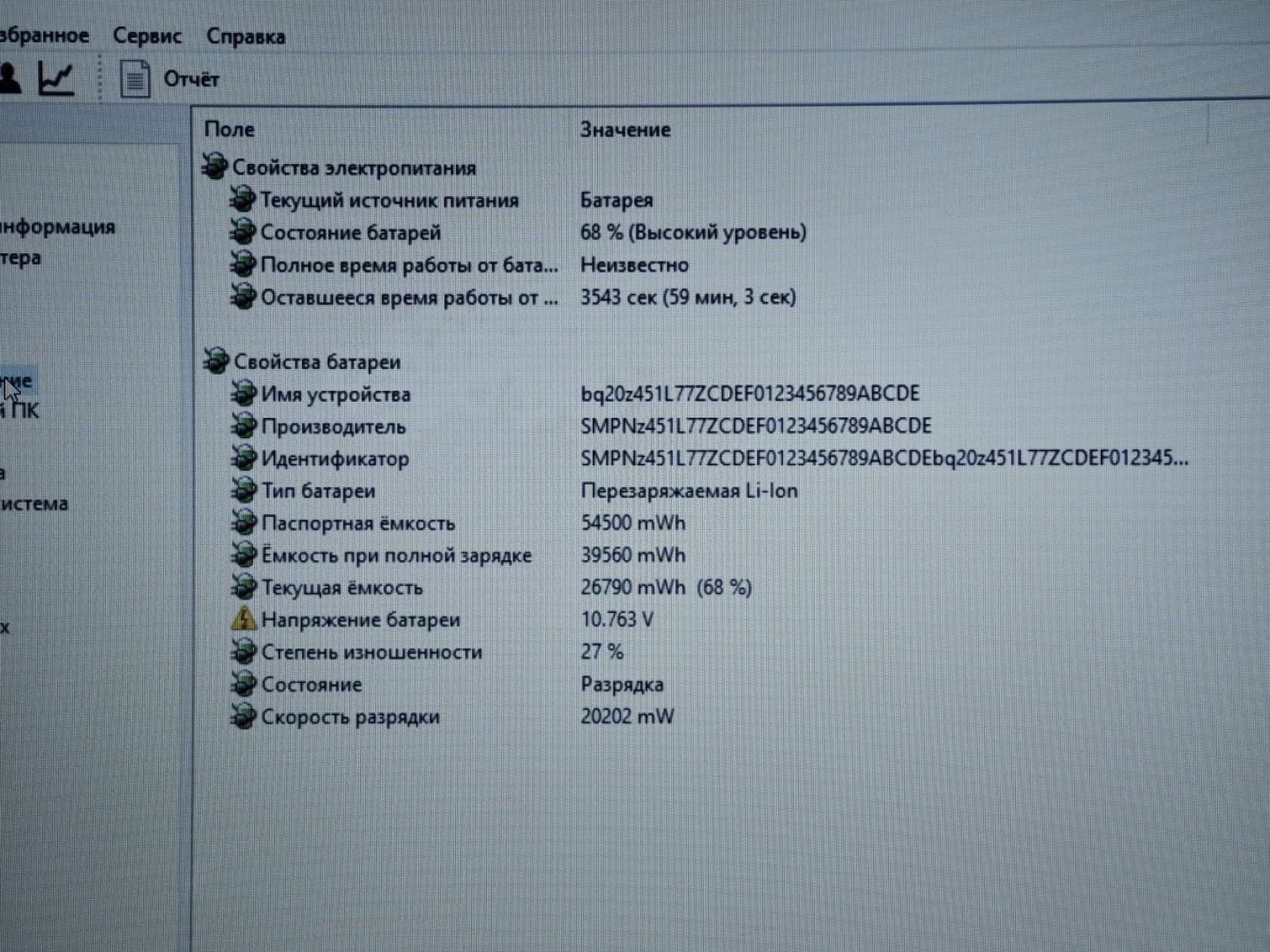Click the Состояние батарей row icon
Screen dimensions: 1270x952
pyautogui.click(x=243, y=232)
